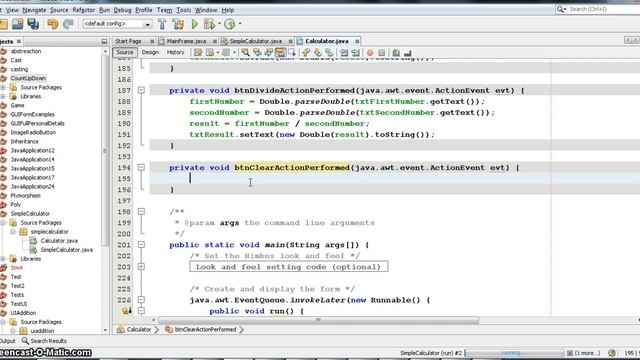Switch to the Start Page tab
The height and width of the screenshot is (360, 640).
(x=128, y=41)
